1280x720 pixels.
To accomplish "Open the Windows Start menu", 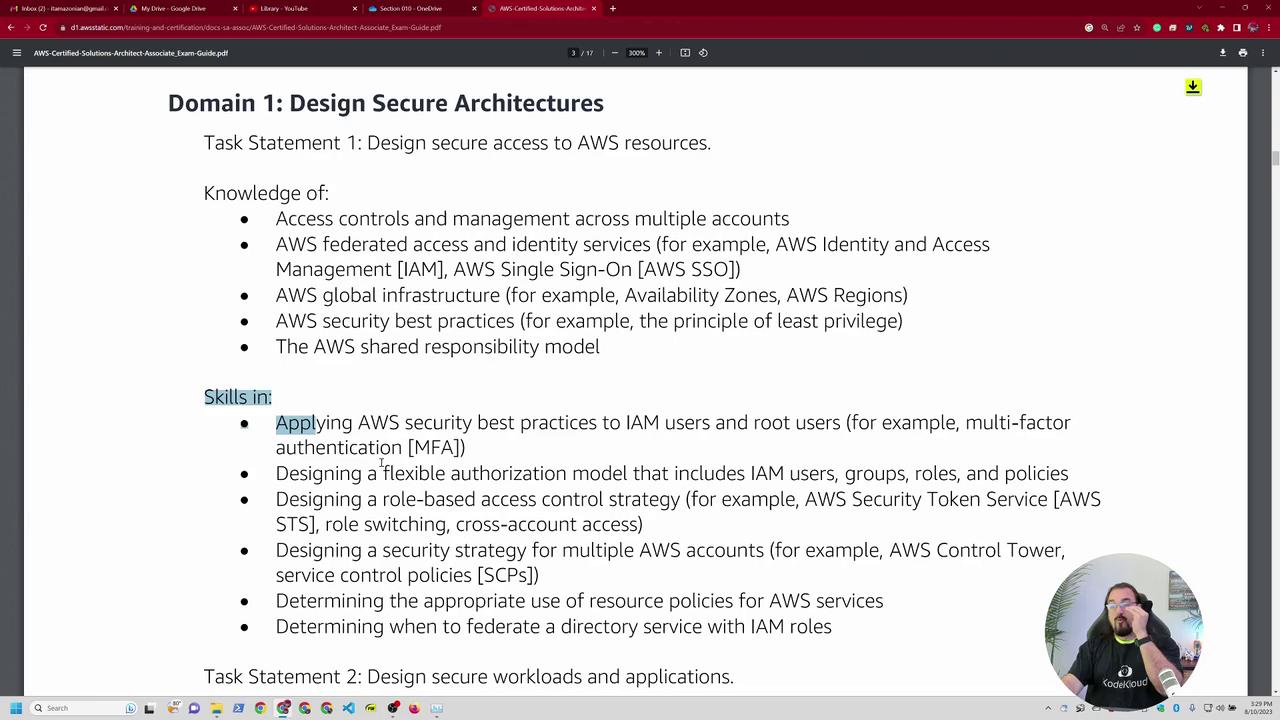I will click(15, 708).
